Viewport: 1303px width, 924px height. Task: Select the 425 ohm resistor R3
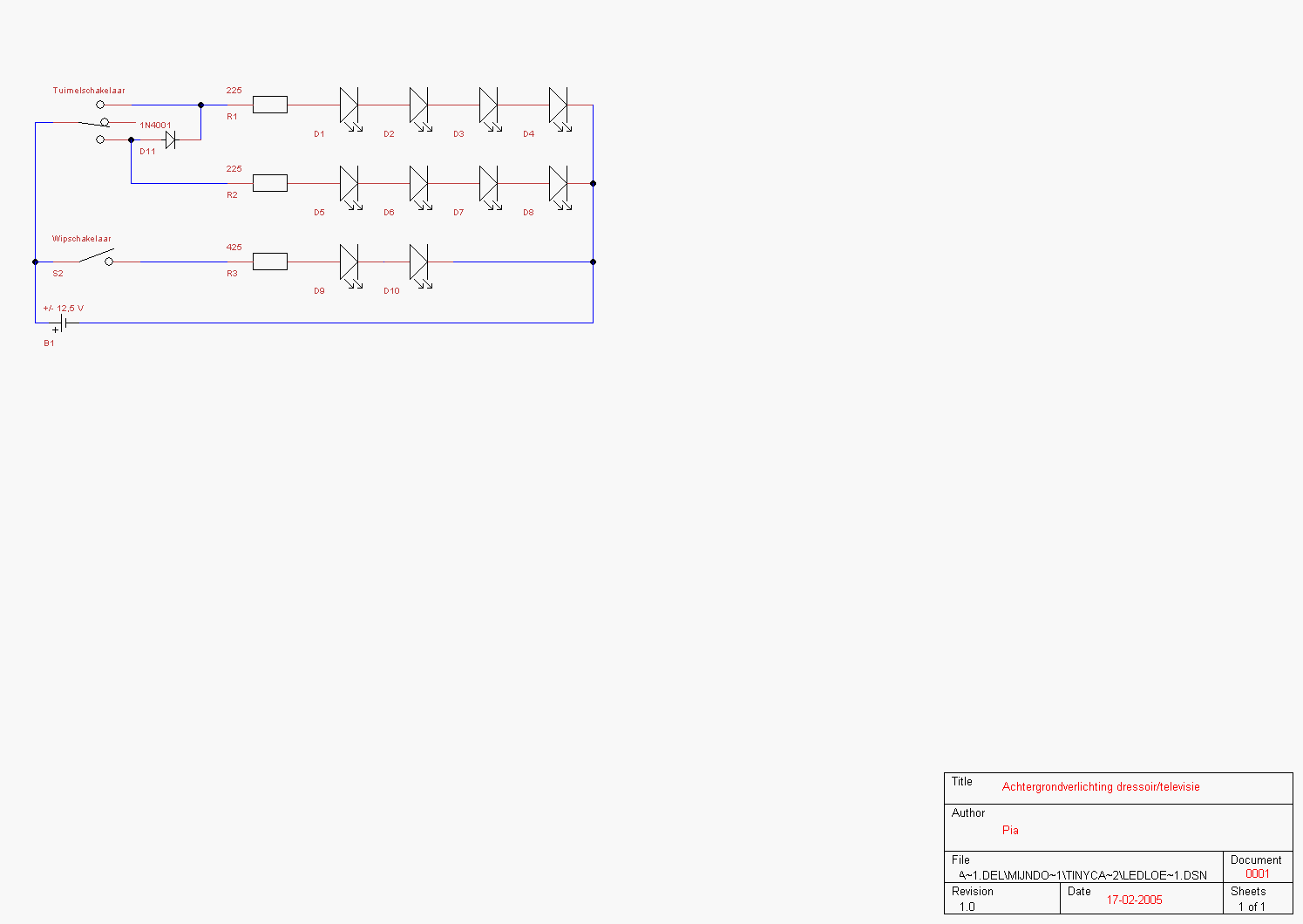(x=269, y=262)
